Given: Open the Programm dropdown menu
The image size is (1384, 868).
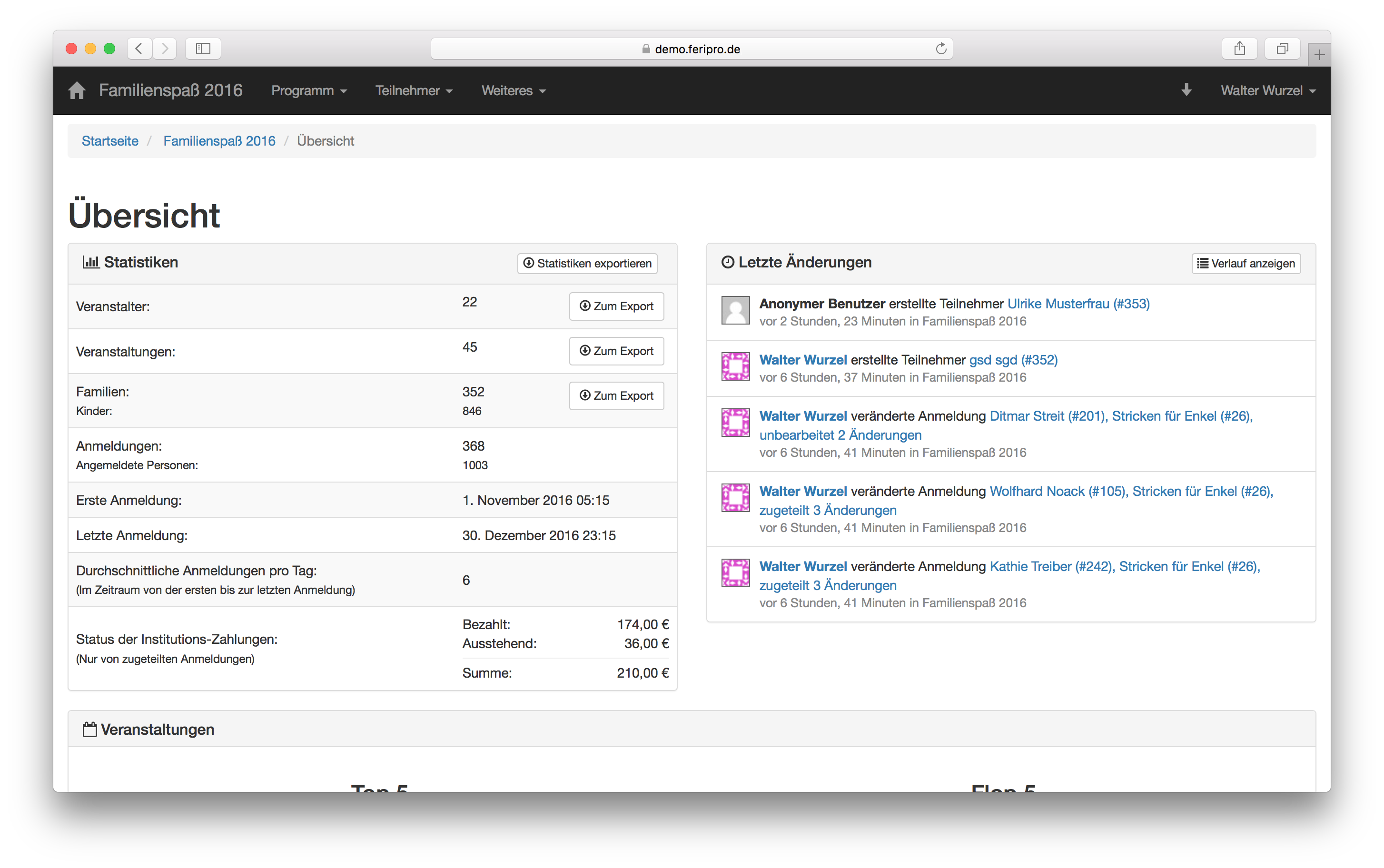Looking at the screenshot, I should (x=309, y=91).
